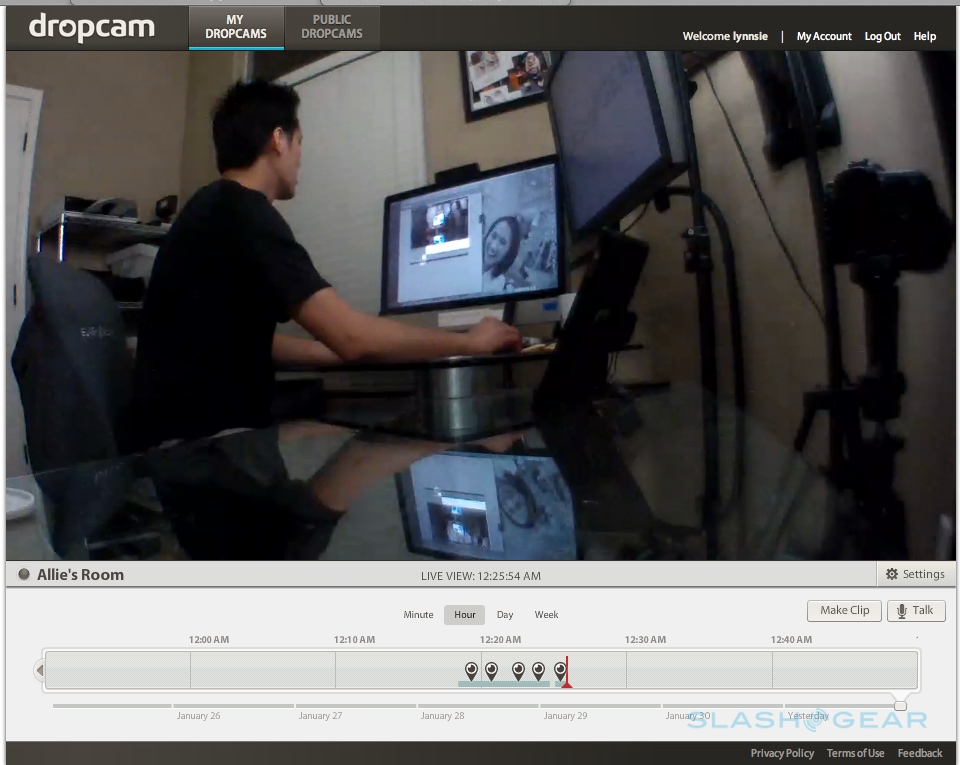
Task: Click the microphone Talk button
Action: point(915,610)
